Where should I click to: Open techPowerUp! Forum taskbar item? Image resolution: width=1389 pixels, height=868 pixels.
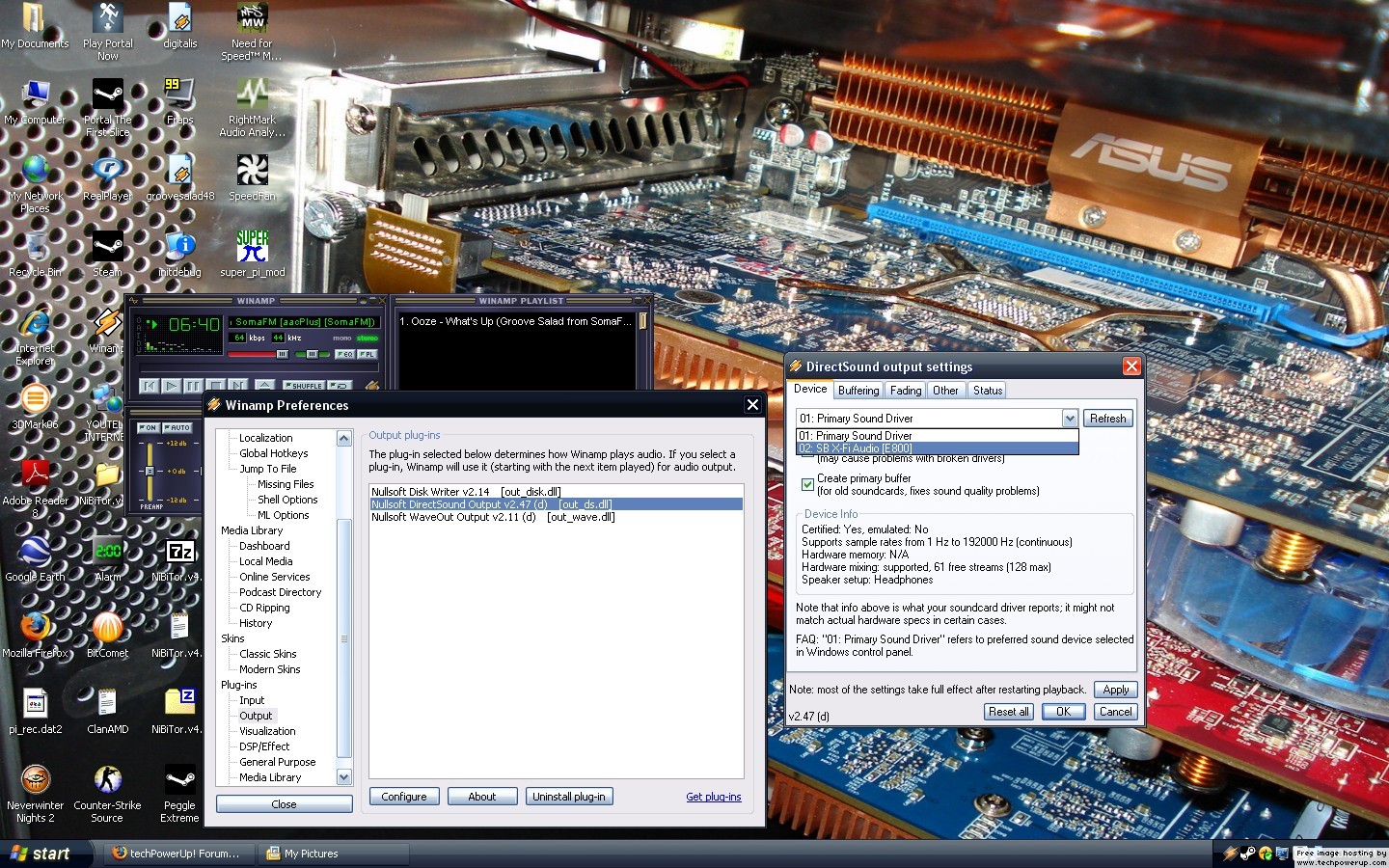177,854
